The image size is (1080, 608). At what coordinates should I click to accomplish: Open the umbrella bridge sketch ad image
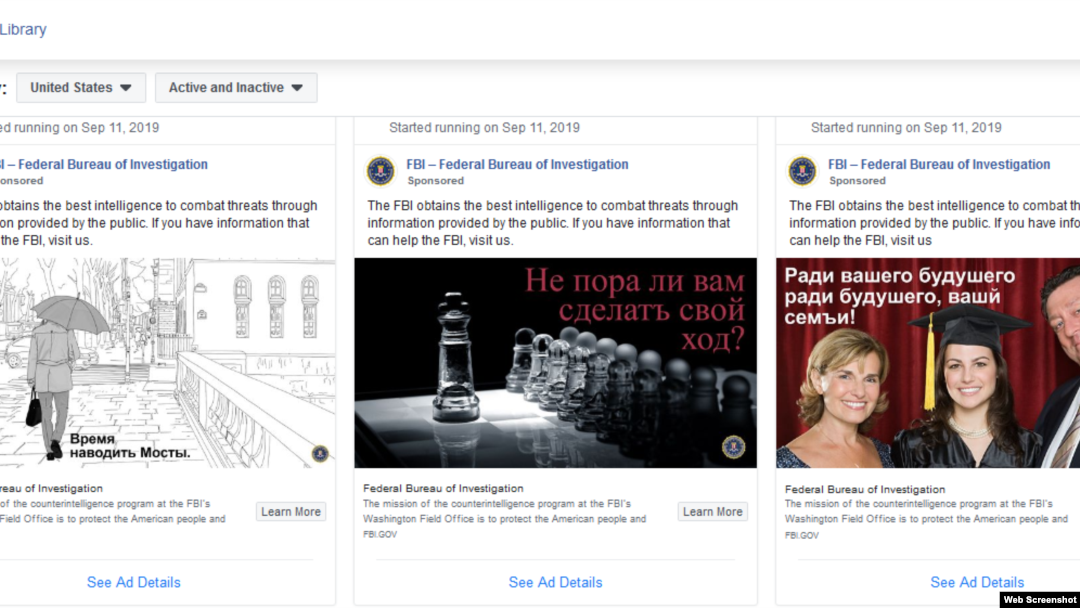click(x=167, y=363)
